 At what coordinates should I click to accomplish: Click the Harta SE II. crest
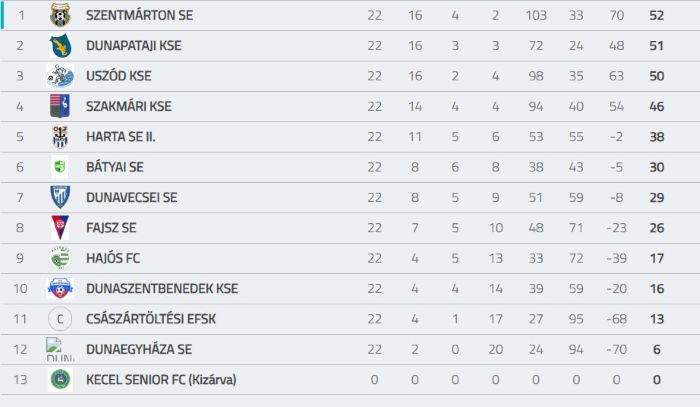[60, 137]
